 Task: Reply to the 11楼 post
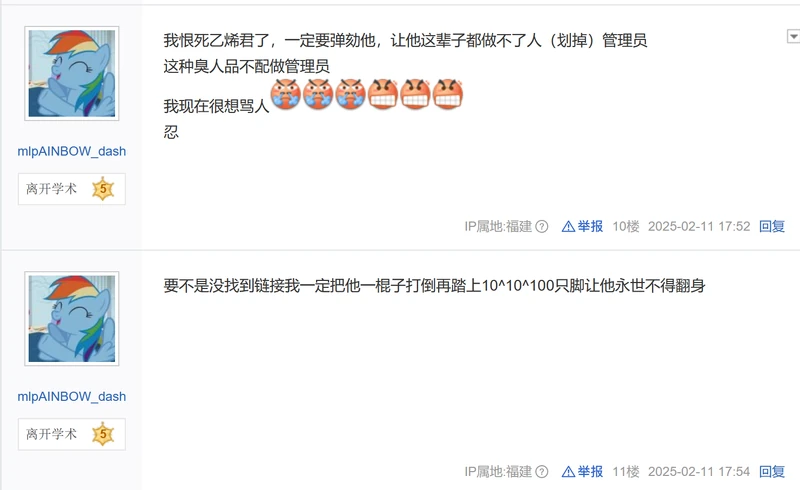(x=771, y=472)
